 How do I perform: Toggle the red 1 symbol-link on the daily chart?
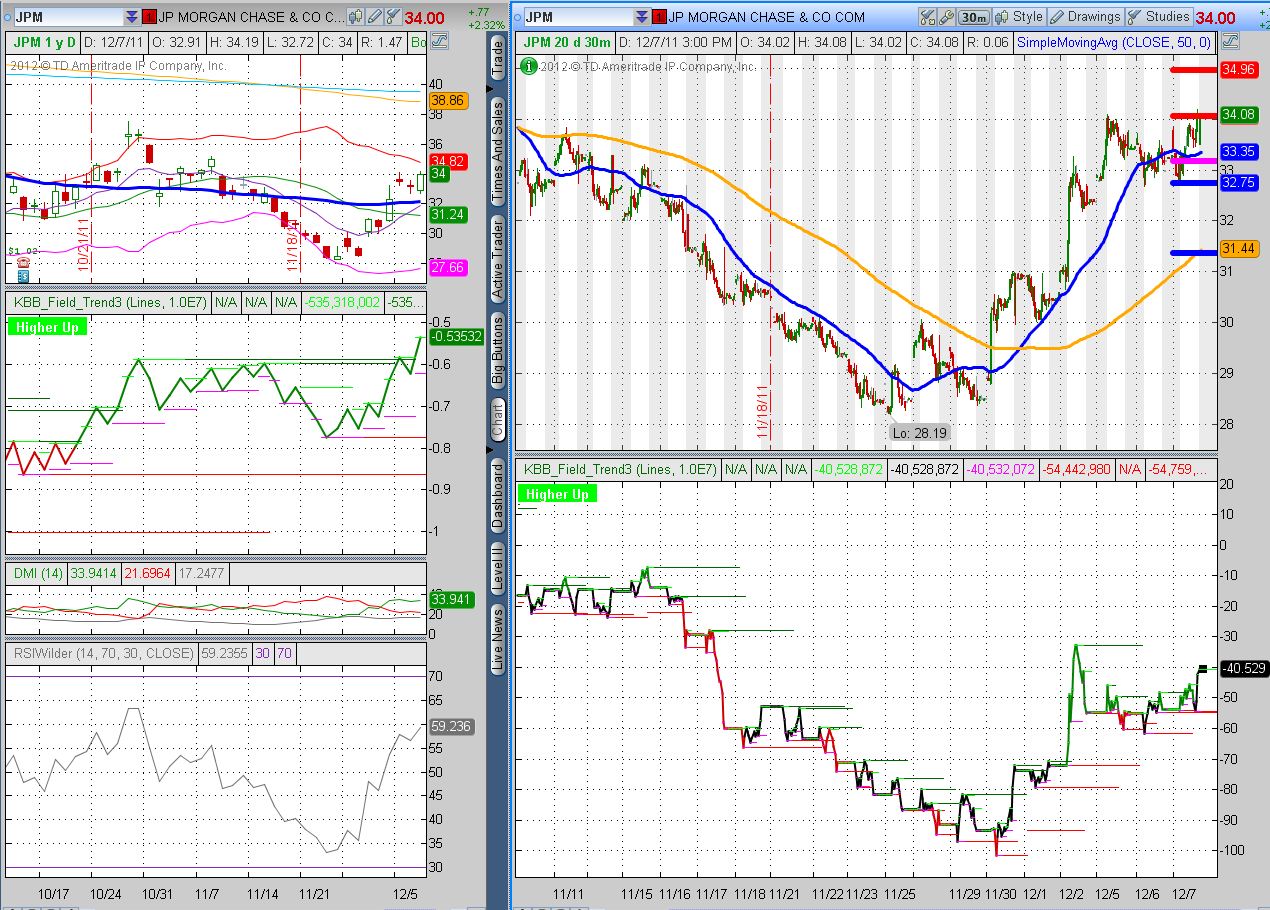(x=146, y=16)
